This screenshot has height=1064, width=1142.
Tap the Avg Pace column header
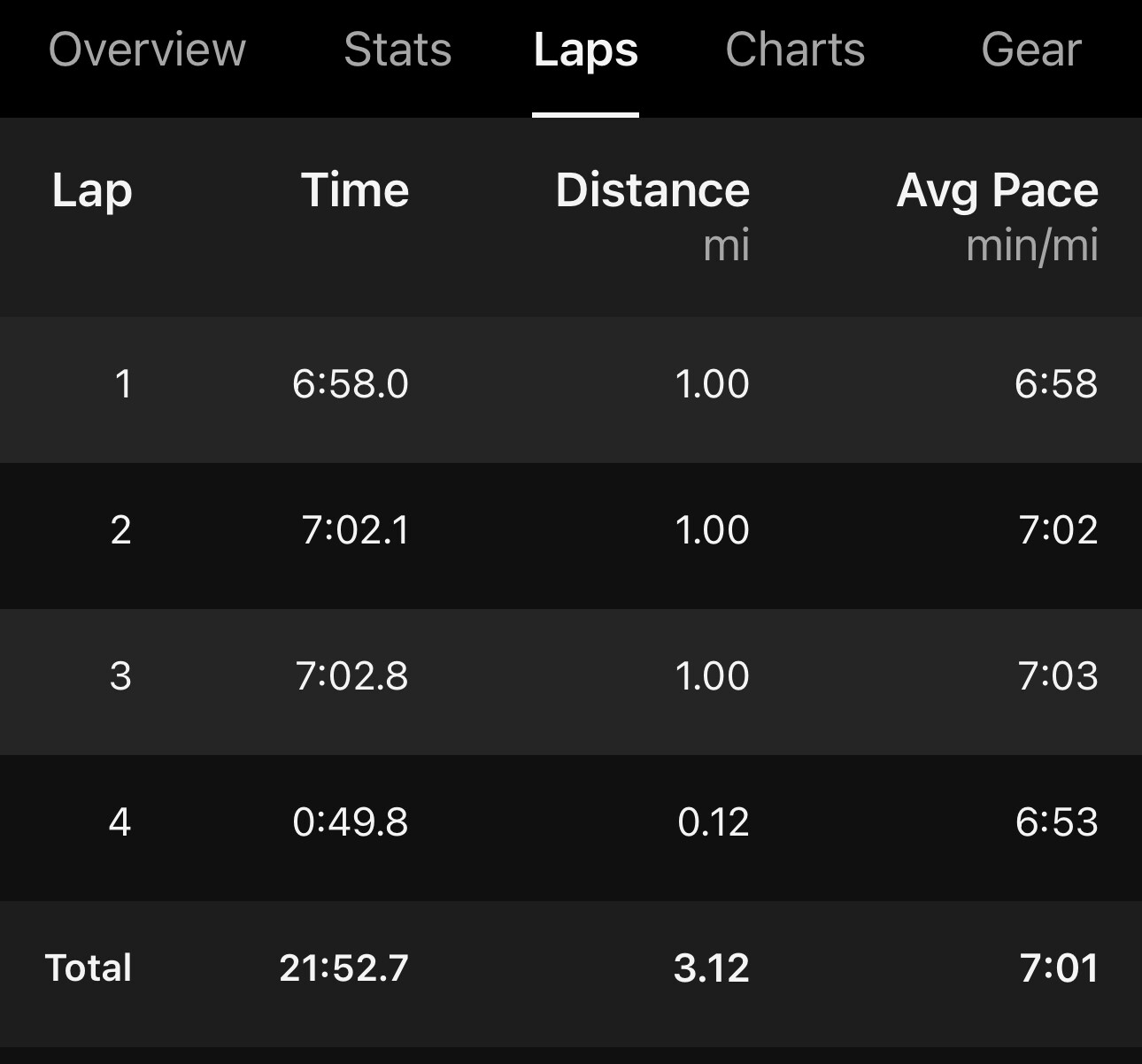coord(998,191)
